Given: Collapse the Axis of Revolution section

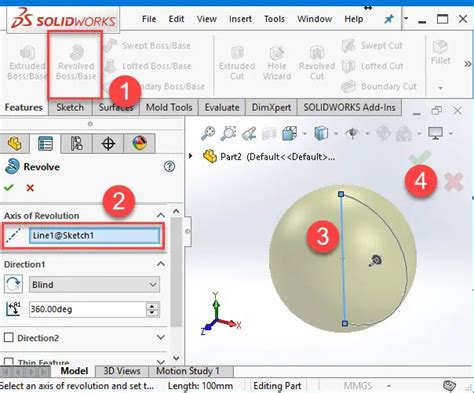Looking at the screenshot, I should pos(161,215).
